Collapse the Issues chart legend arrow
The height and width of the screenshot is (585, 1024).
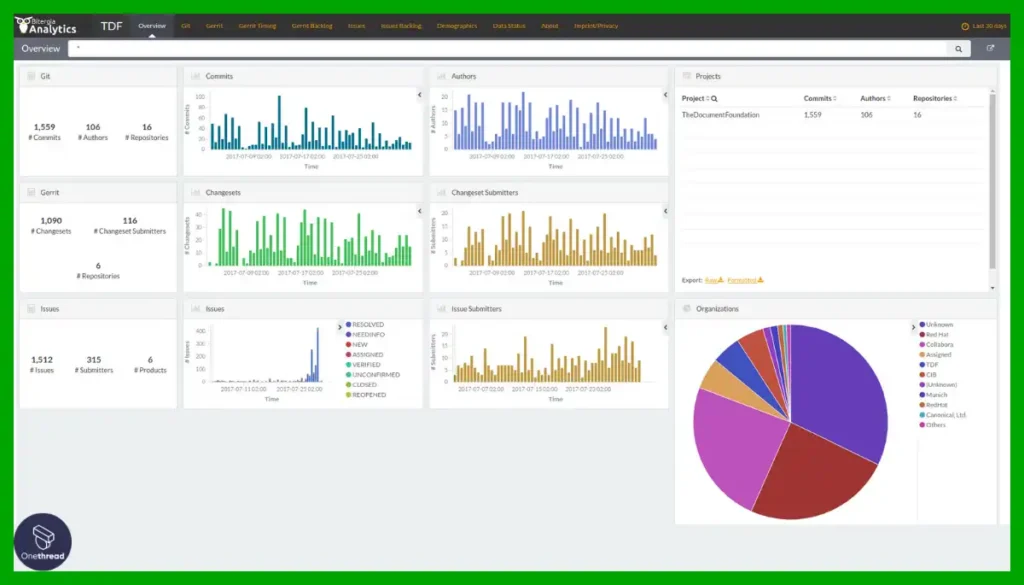click(340, 327)
